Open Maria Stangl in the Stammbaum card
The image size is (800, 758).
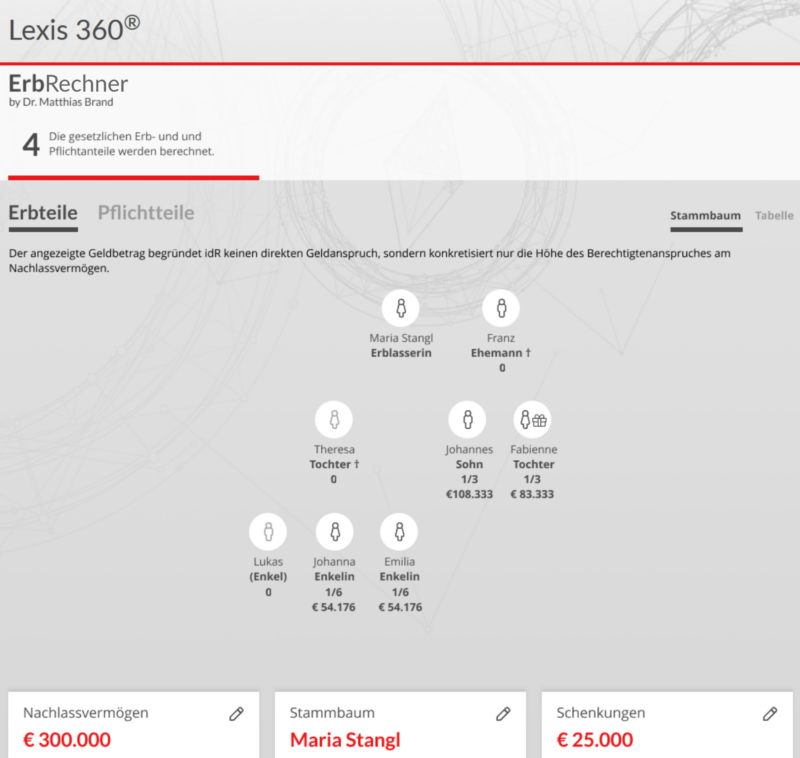coord(346,740)
